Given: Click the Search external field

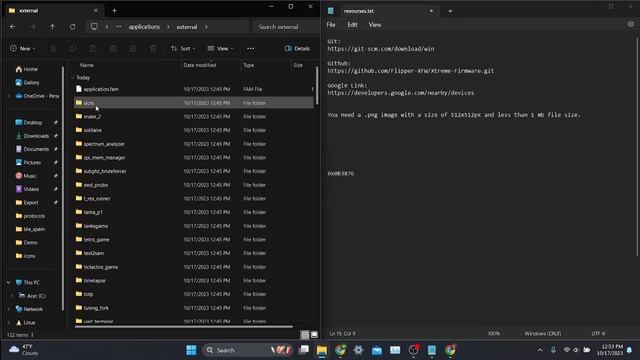Looking at the screenshot, I should click(x=286, y=27).
